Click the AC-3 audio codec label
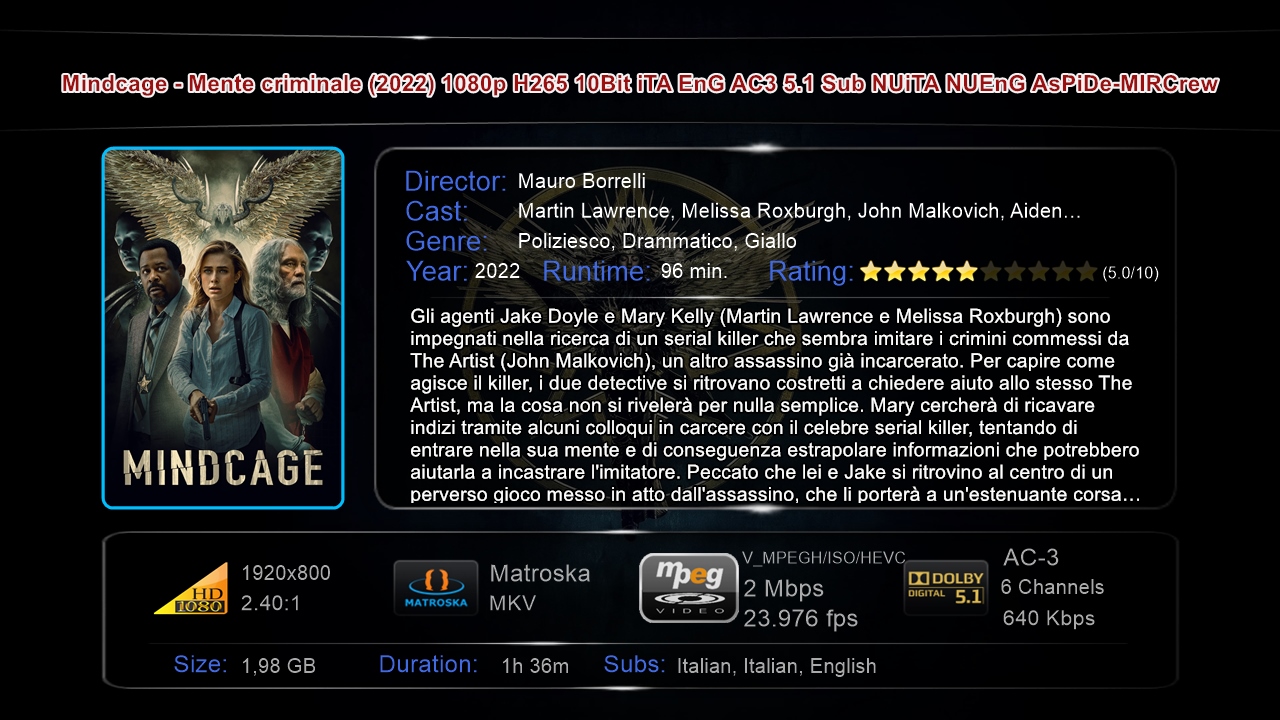This screenshot has width=1280, height=720. click(1031, 558)
